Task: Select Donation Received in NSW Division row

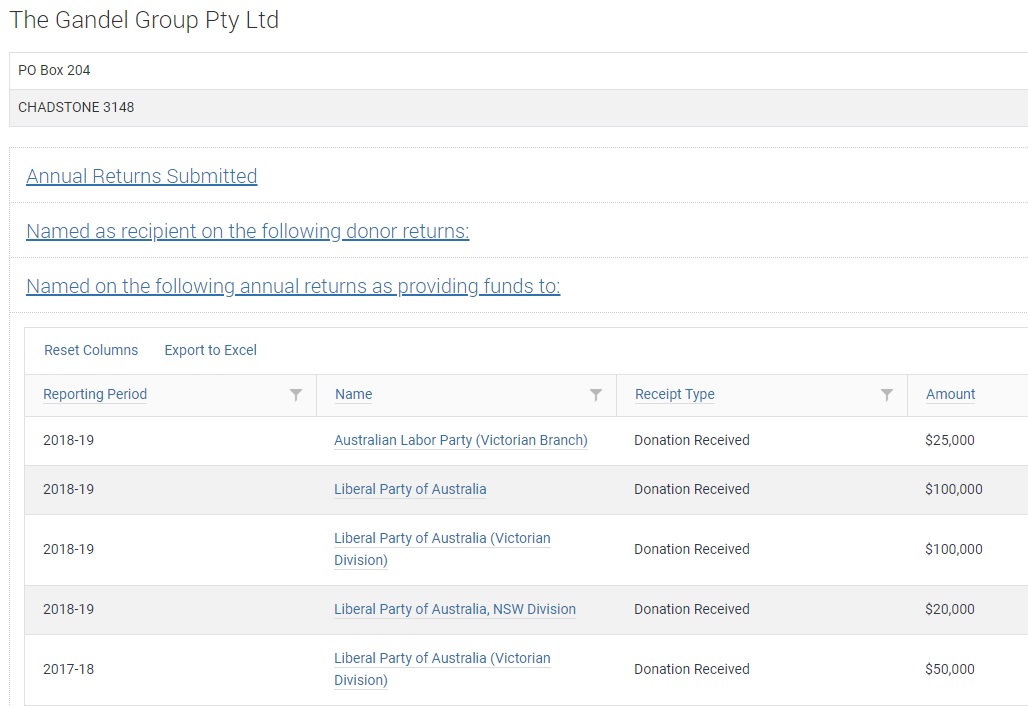Action: tap(692, 609)
